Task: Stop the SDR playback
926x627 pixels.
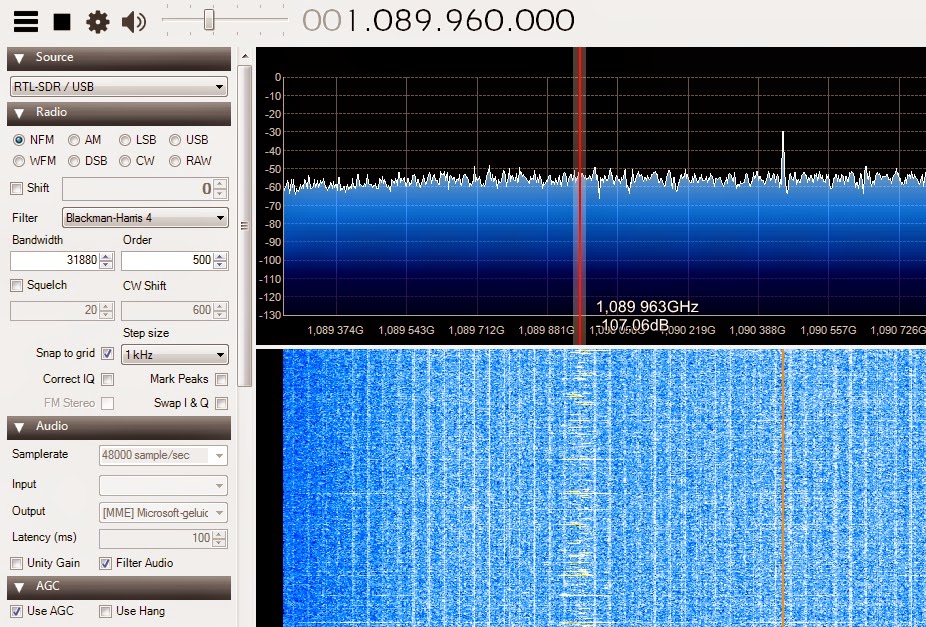Action: [60, 20]
